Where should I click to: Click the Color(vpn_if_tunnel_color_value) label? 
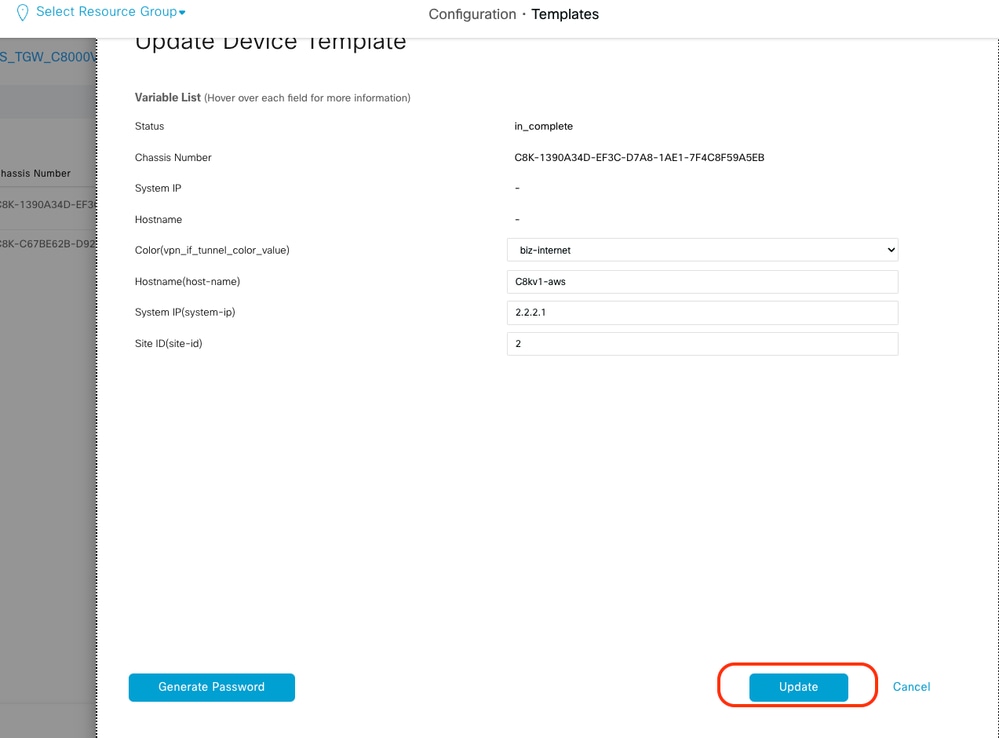tap(212, 250)
